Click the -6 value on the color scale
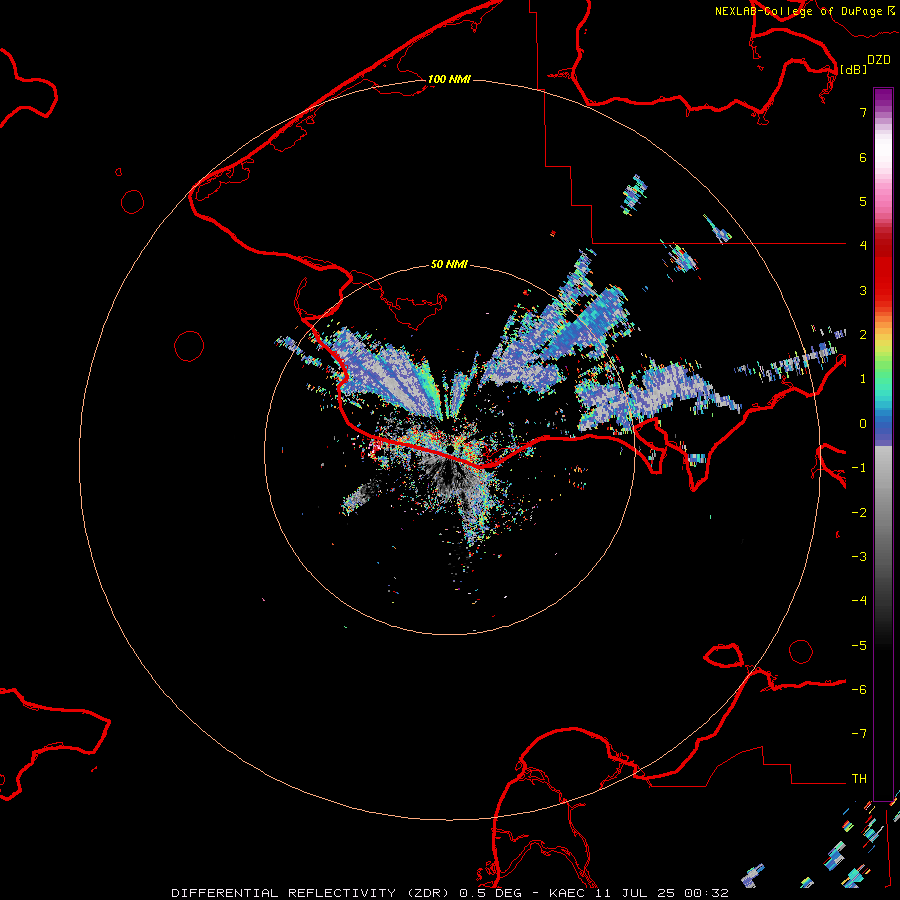 (x=859, y=690)
